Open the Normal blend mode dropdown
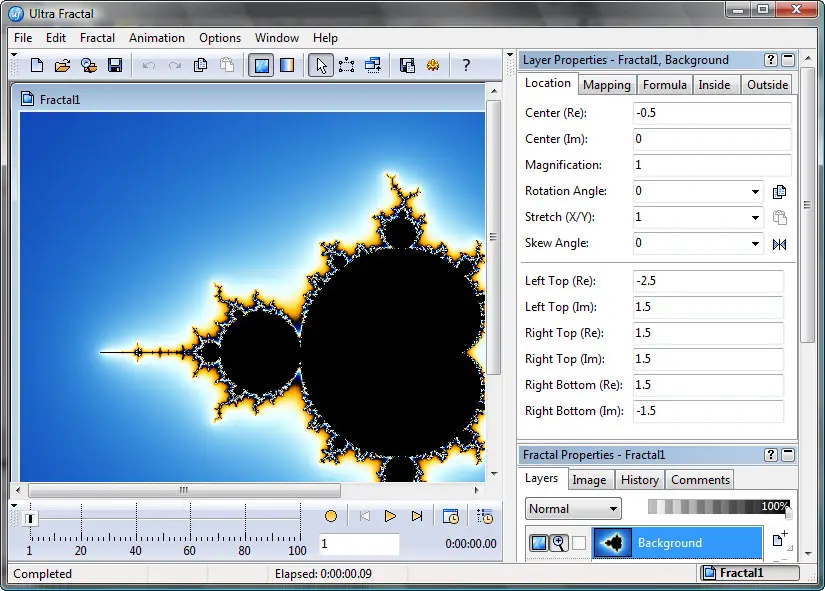Image resolution: width=825 pixels, height=591 pixels. 573,509
